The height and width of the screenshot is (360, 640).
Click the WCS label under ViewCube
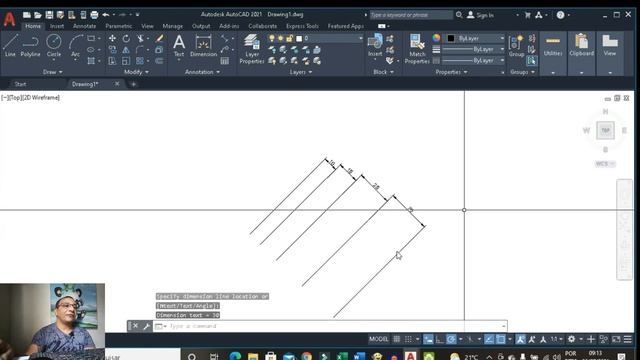[x=605, y=164]
